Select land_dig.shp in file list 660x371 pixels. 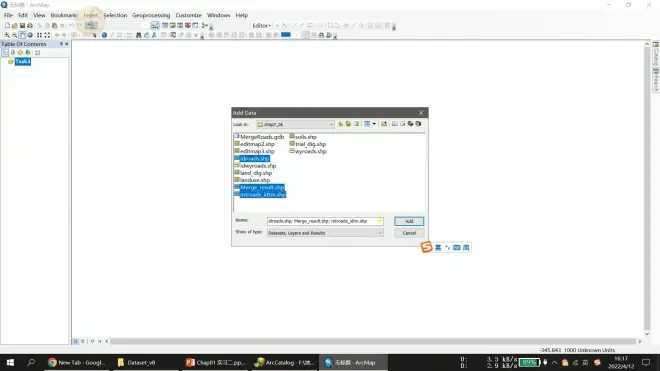[x=253, y=173]
